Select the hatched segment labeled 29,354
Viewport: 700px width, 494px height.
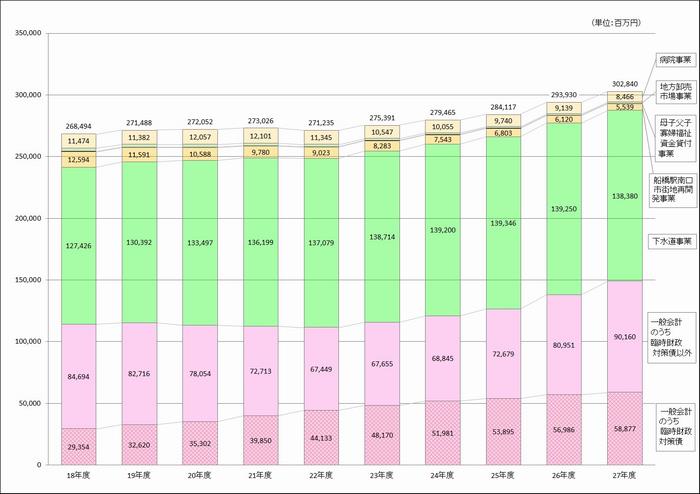pos(79,447)
